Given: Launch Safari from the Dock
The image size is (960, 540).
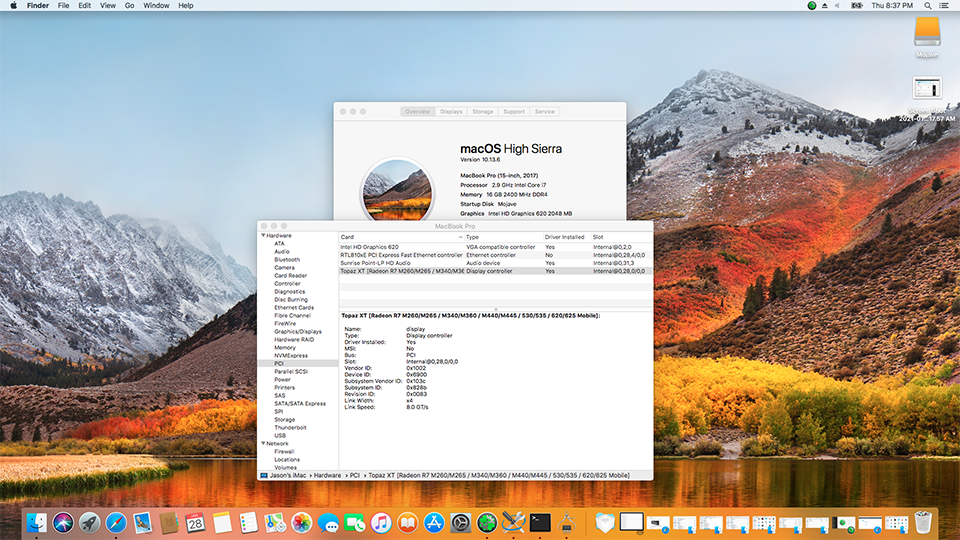Looking at the screenshot, I should point(116,522).
